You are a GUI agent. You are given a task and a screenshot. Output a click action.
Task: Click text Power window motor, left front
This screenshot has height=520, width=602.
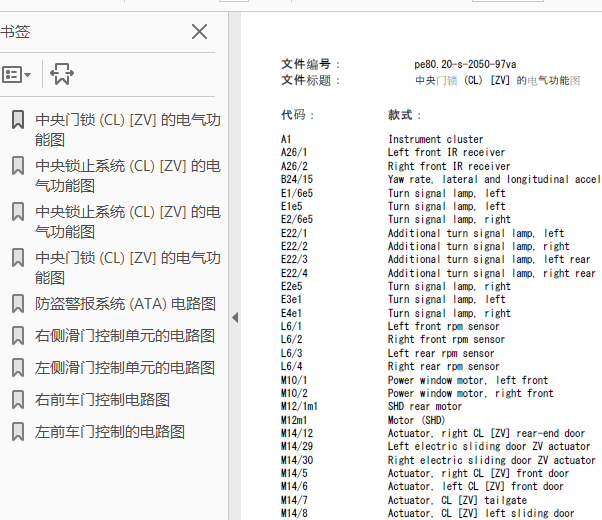[x=468, y=380]
